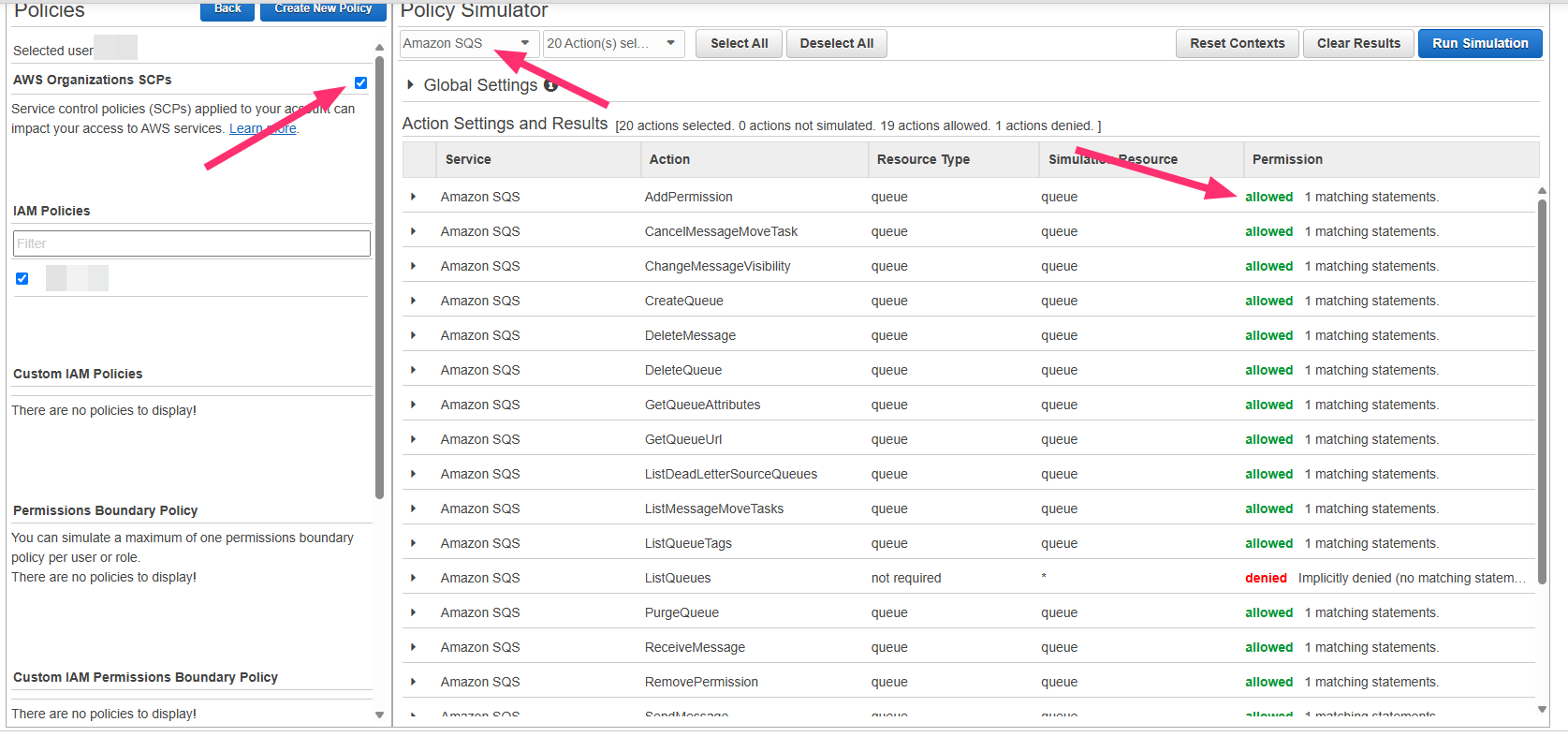Click the left policies panel scroll-up arrow
The height and width of the screenshot is (737, 1568).
(x=379, y=47)
